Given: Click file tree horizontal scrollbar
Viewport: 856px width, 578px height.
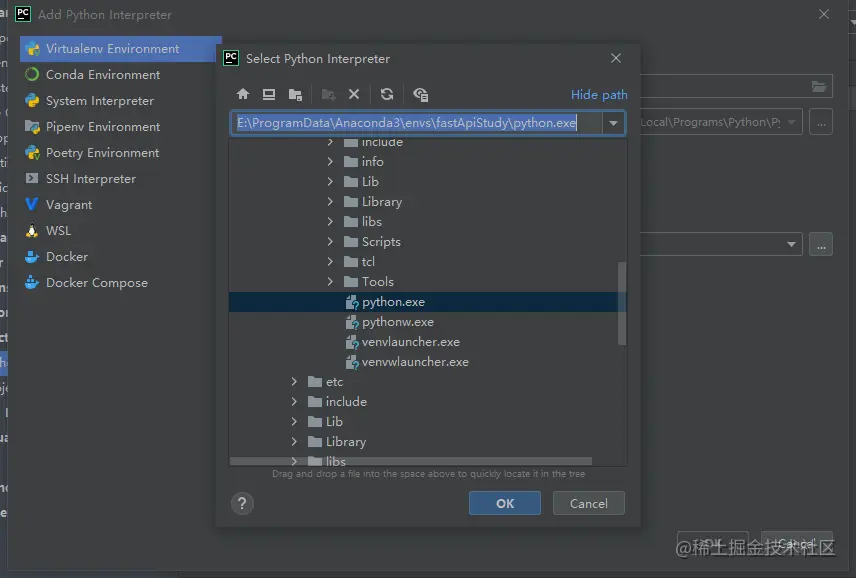Looking at the screenshot, I should pos(411,461).
